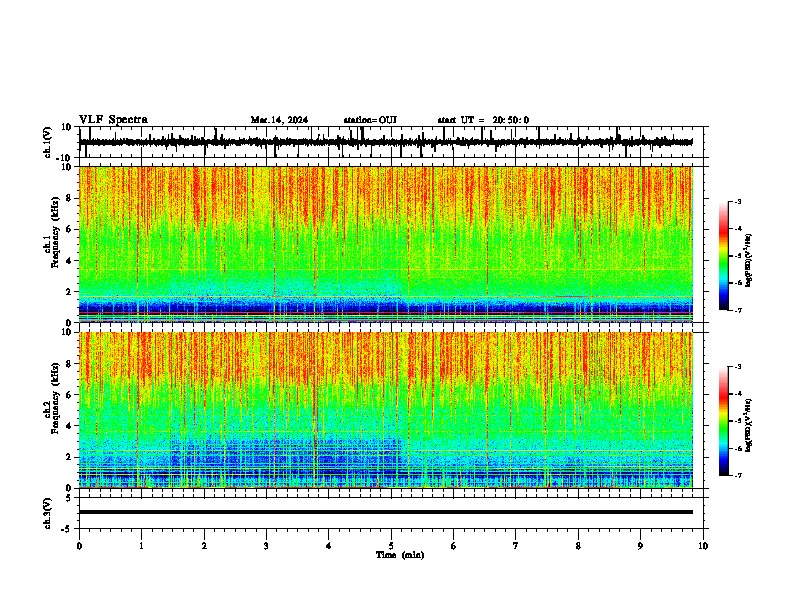Click the "Time (min)" axis label
This screenshot has height=612, width=792.
coord(400,555)
